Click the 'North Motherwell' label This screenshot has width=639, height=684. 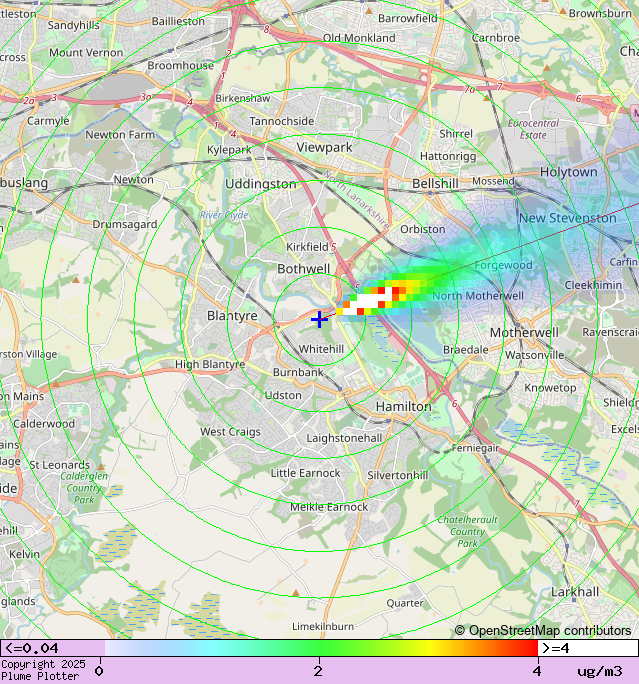(478, 296)
